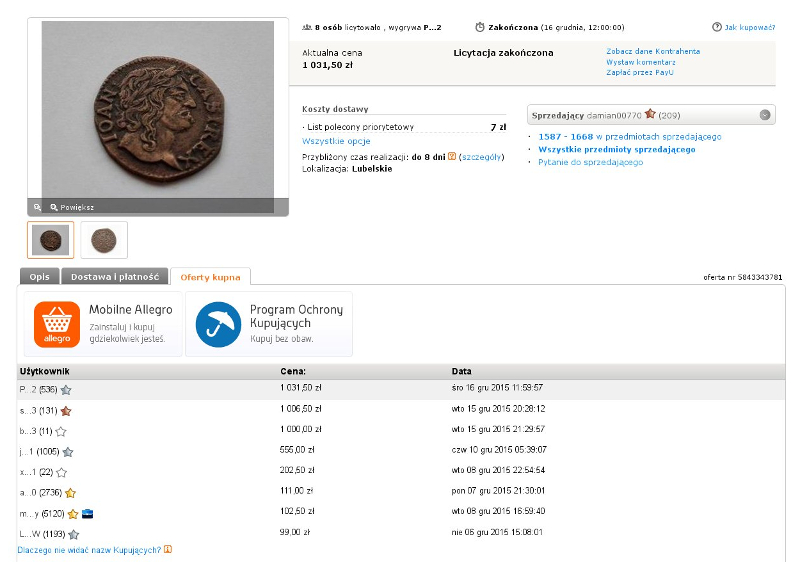Click Pytanie do sprzedającego link
The height and width of the screenshot is (562, 800).
590,162
